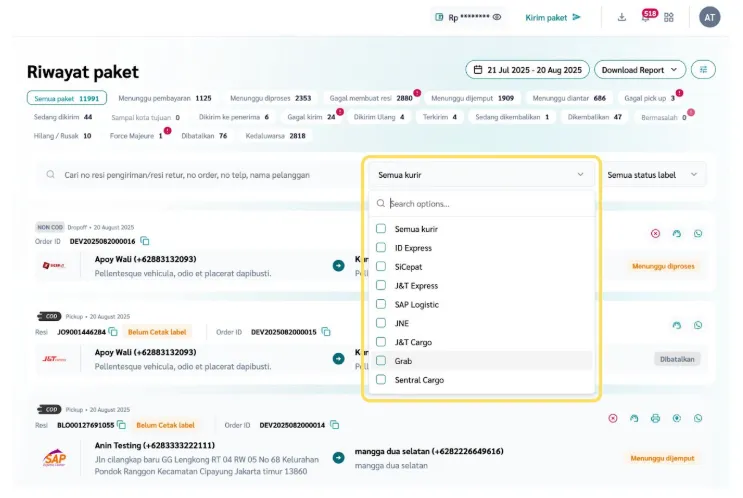This screenshot has height=498, width=743.
Task: Open the apps grid icon in header
Action: click(x=669, y=17)
